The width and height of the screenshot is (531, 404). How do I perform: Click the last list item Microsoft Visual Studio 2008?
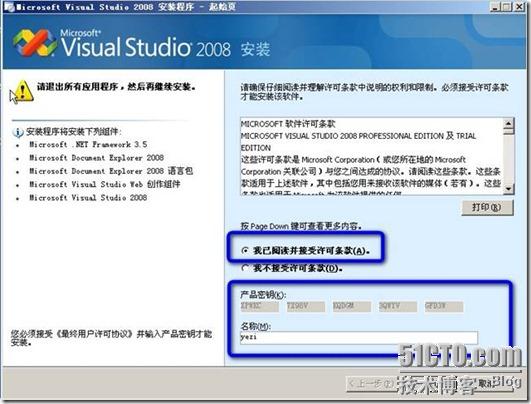(88, 198)
